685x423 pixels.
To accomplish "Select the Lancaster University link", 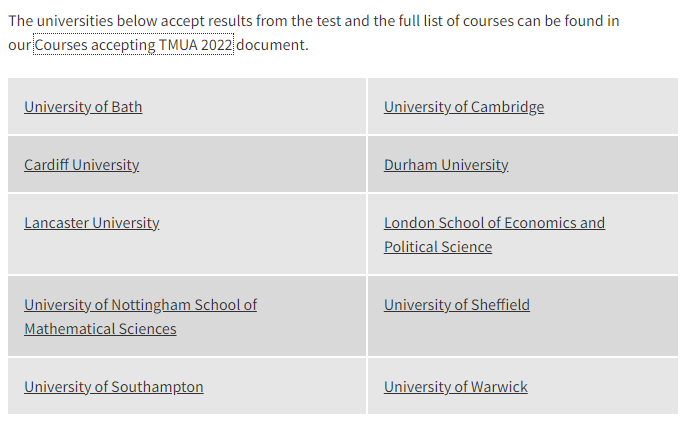I will [x=92, y=223].
